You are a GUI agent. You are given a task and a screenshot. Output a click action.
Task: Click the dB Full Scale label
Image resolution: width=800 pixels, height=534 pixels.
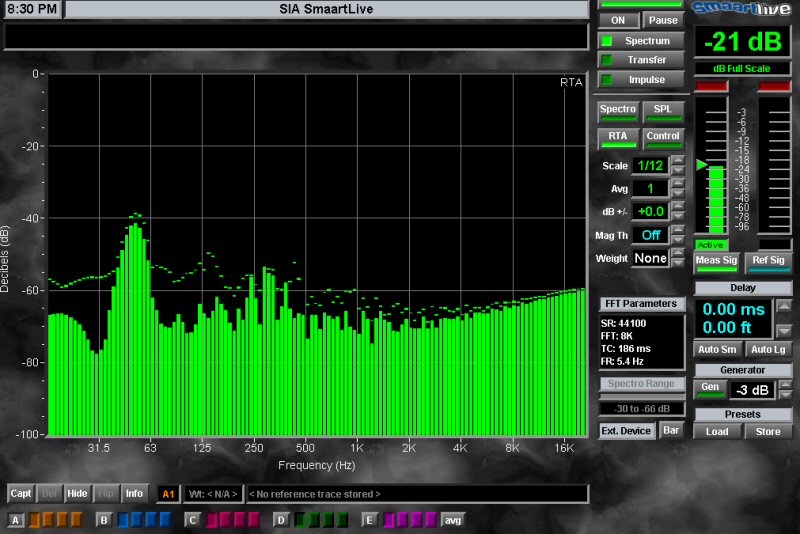pos(741,68)
